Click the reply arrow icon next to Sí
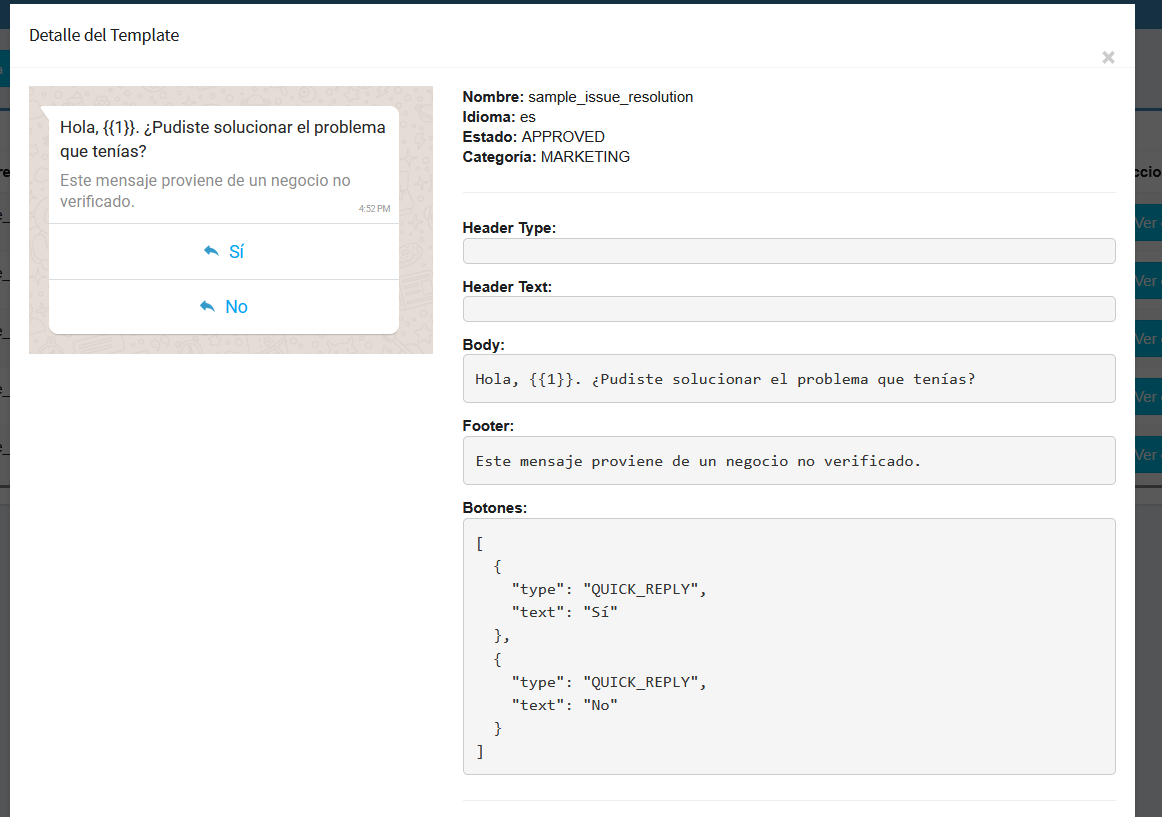The height and width of the screenshot is (817, 1162). pos(211,251)
